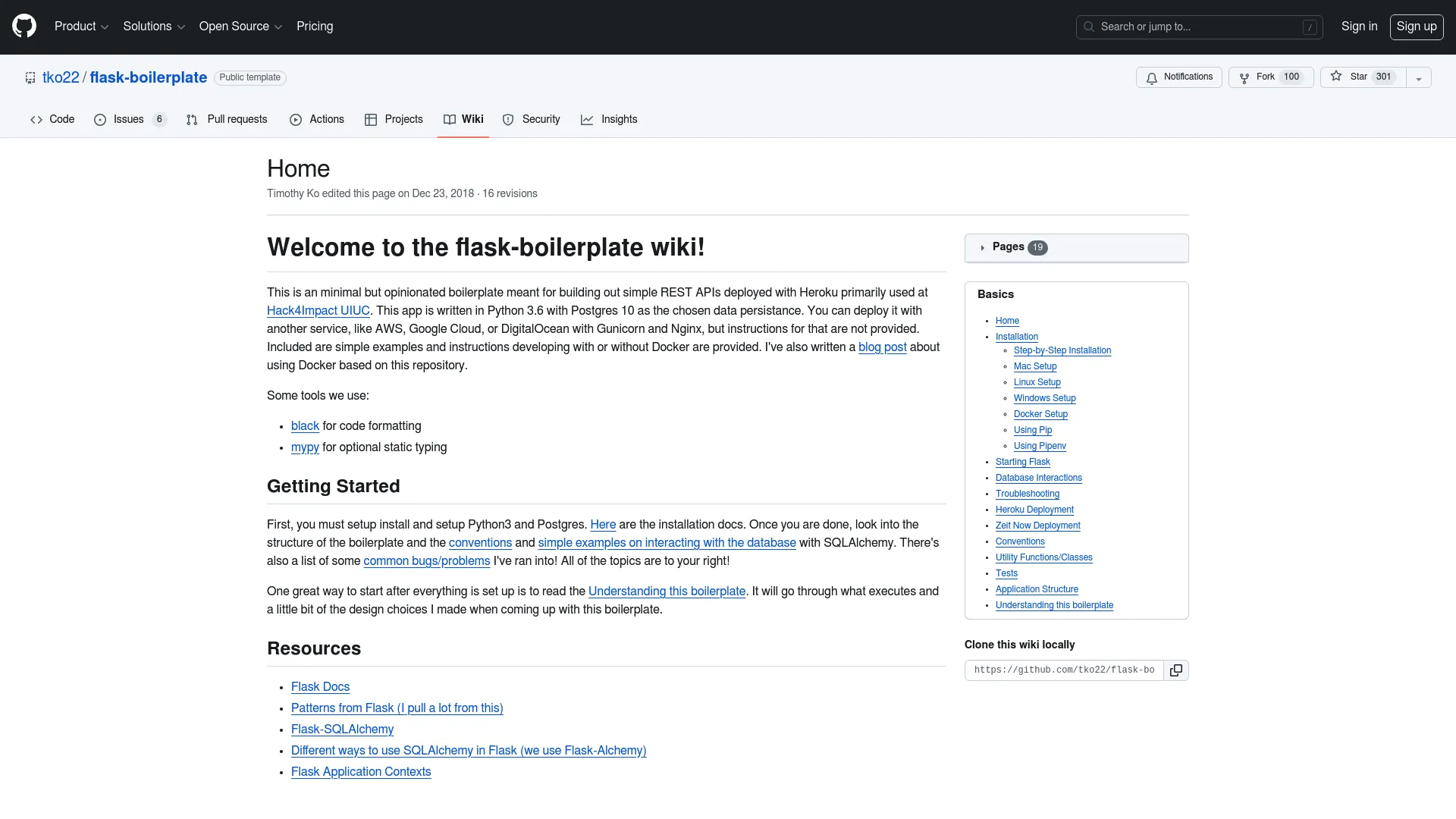Open the Product dropdown menu
1456x819 pixels.
point(81,27)
